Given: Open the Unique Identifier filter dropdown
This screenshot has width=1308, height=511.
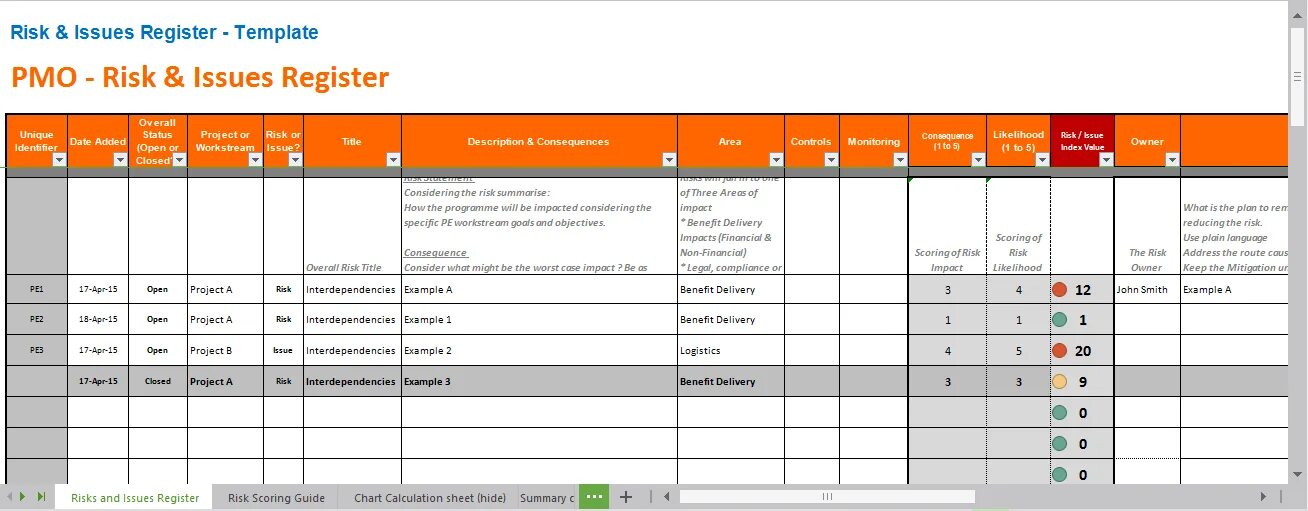Looking at the screenshot, I should point(59,160).
